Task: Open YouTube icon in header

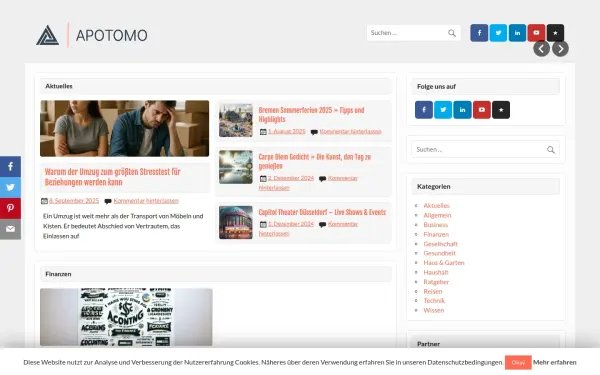Action: (x=536, y=33)
